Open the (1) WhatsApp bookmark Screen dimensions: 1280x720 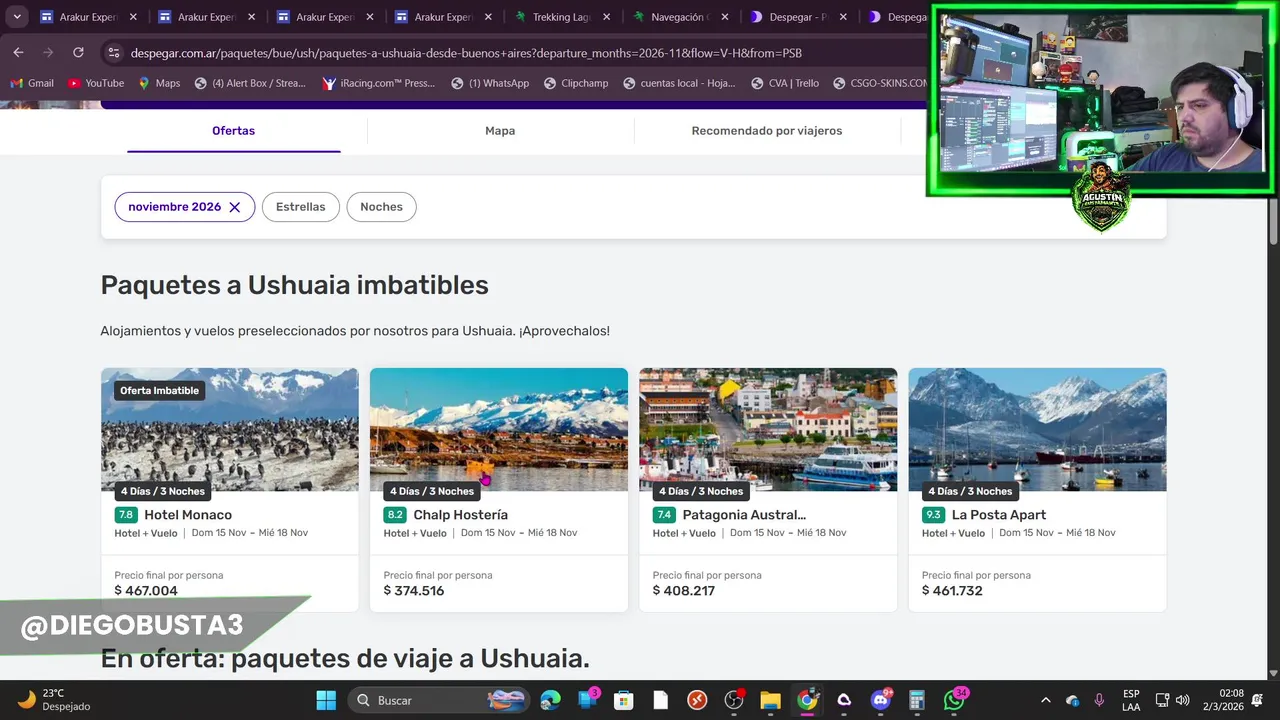[x=490, y=83]
